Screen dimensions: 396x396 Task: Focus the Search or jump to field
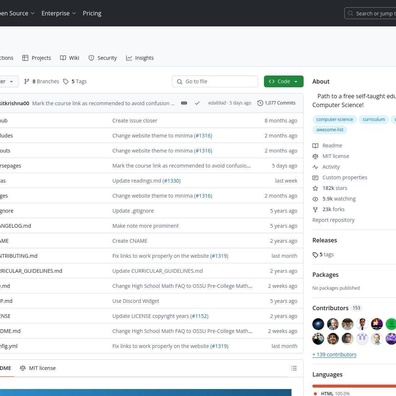(x=370, y=13)
